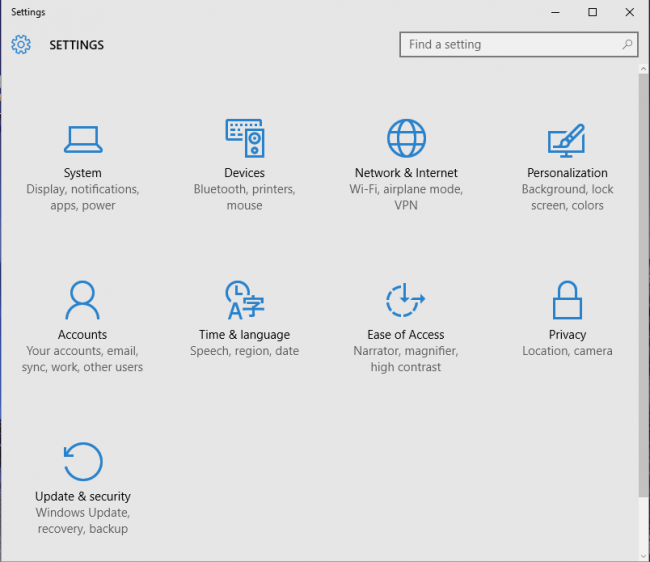Click the vertical scrollbar thumb
The height and width of the screenshot is (562, 650).
(x=643, y=285)
